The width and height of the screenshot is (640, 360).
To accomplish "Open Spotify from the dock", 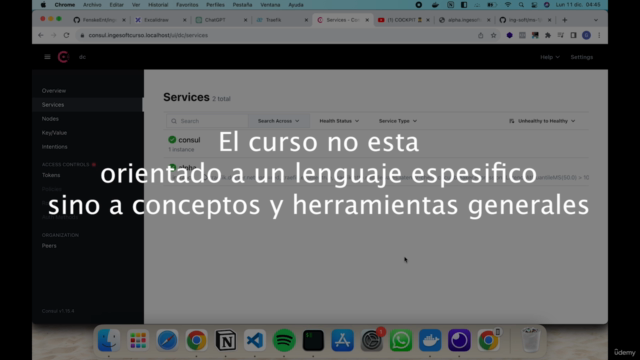I will (284, 340).
